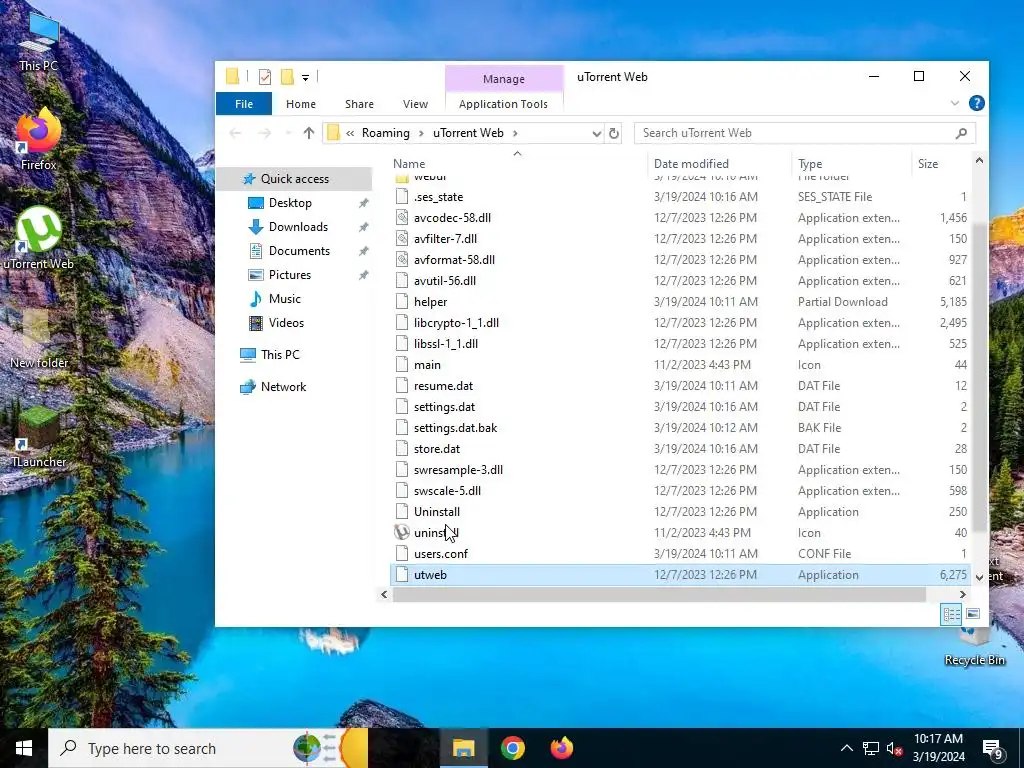Go up one folder level
Viewport: 1024px width, 768px height.
309,133
